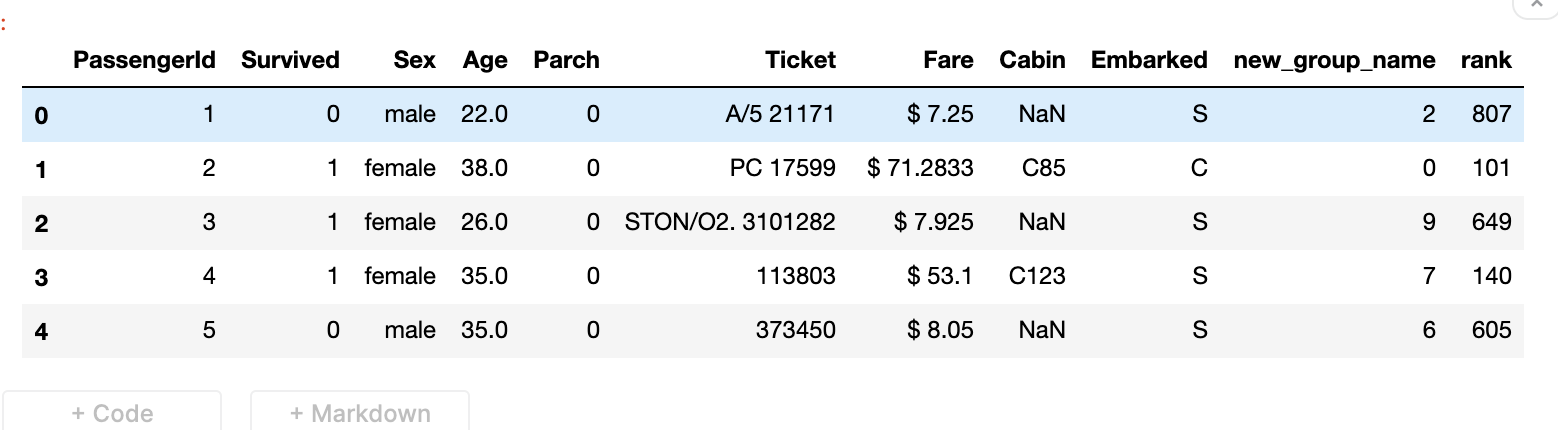Click the rank column header
Viewport: 1558px width, 430px height.
tap(1486, 60)
